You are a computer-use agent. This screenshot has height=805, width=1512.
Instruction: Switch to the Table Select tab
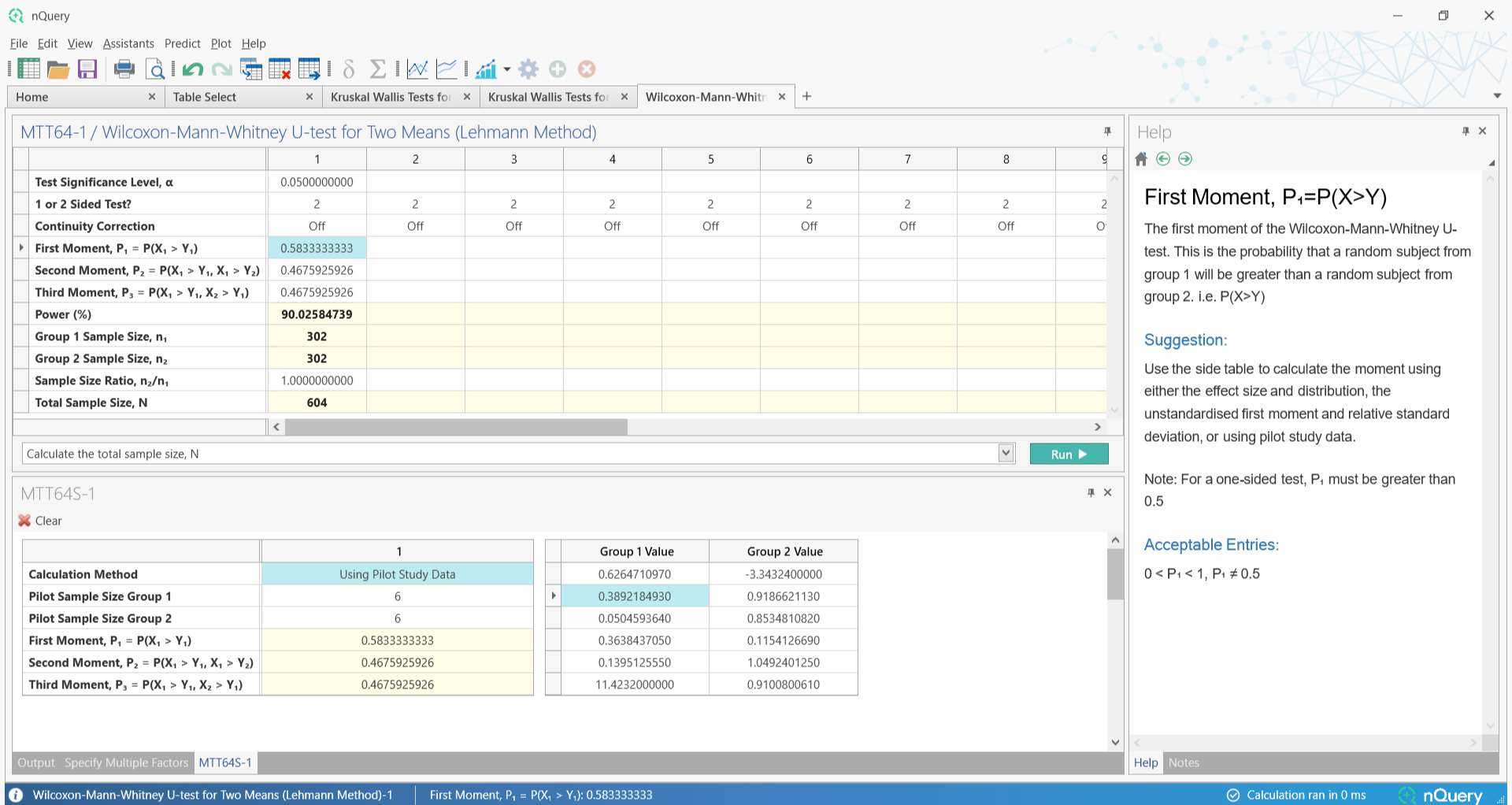[206, 96]
